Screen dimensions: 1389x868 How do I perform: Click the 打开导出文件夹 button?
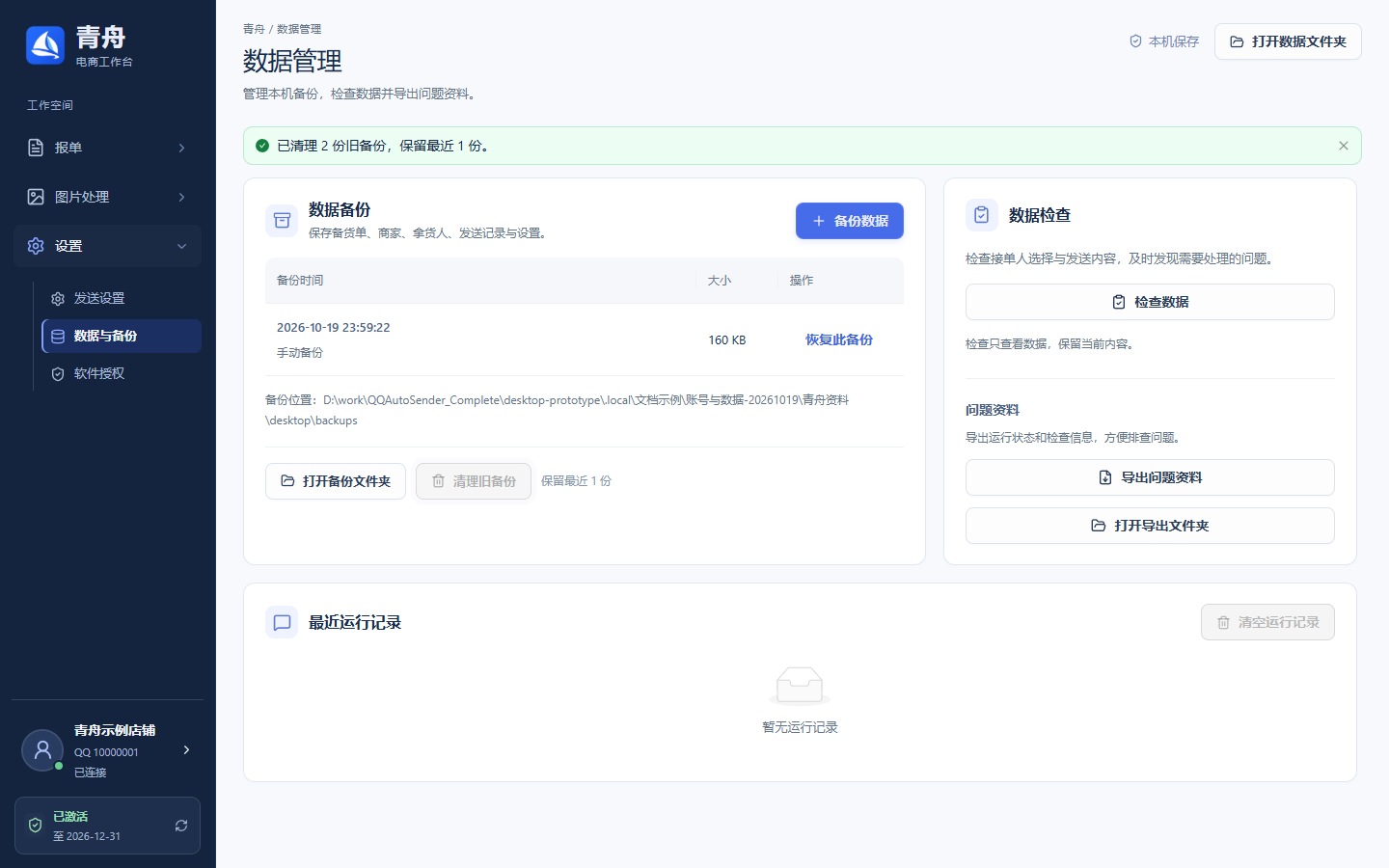tap(1150, 526)
